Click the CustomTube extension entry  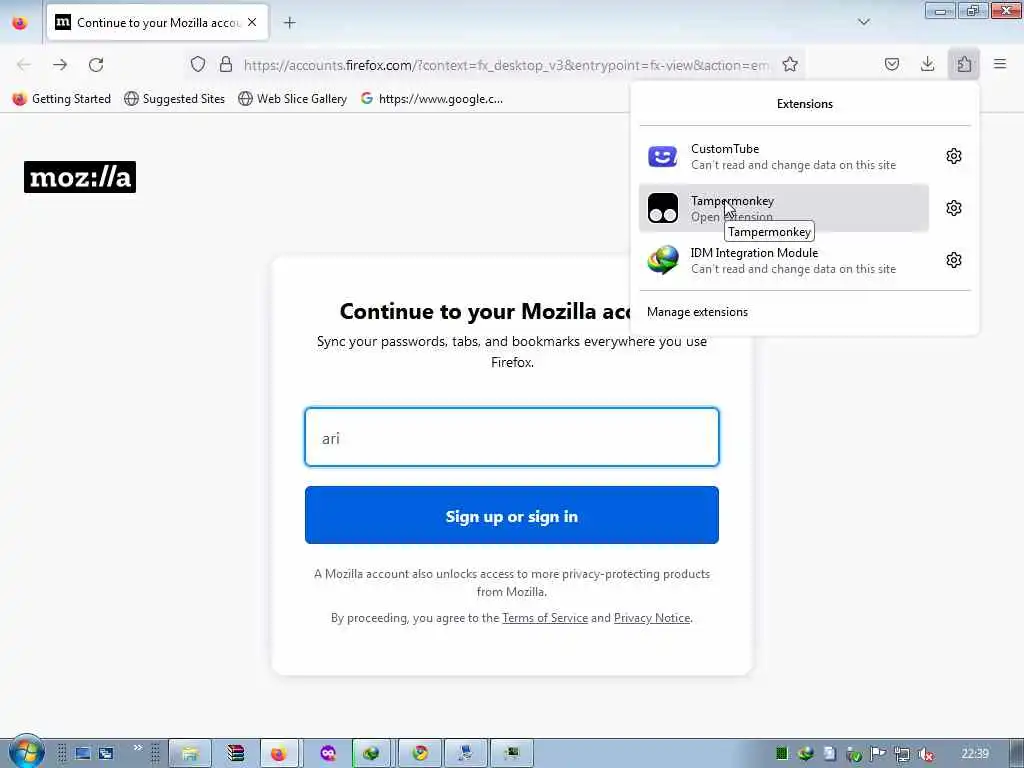(x=784, y=156)
